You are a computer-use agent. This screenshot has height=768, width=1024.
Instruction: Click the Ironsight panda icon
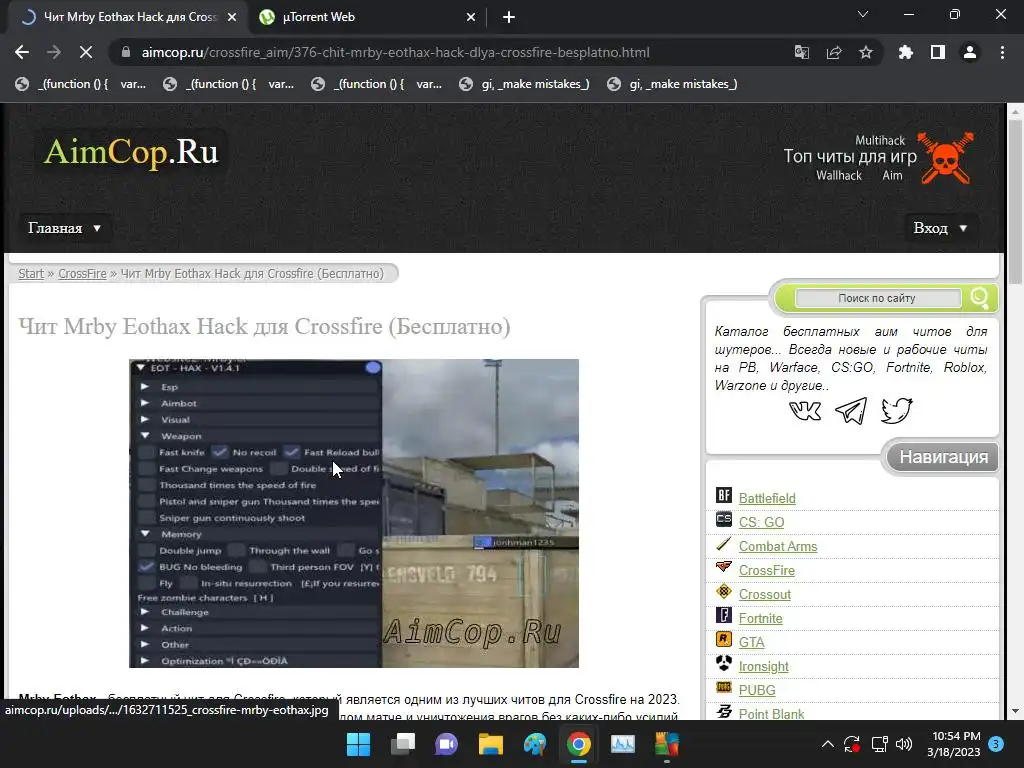[724, 664]
